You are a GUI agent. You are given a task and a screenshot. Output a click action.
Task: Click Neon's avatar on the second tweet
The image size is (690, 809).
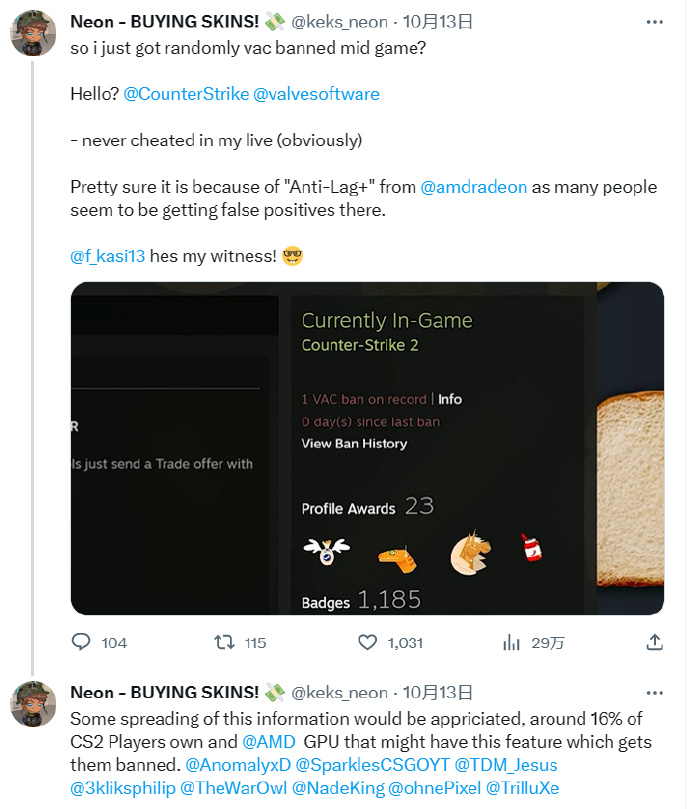tap(32, 704)
